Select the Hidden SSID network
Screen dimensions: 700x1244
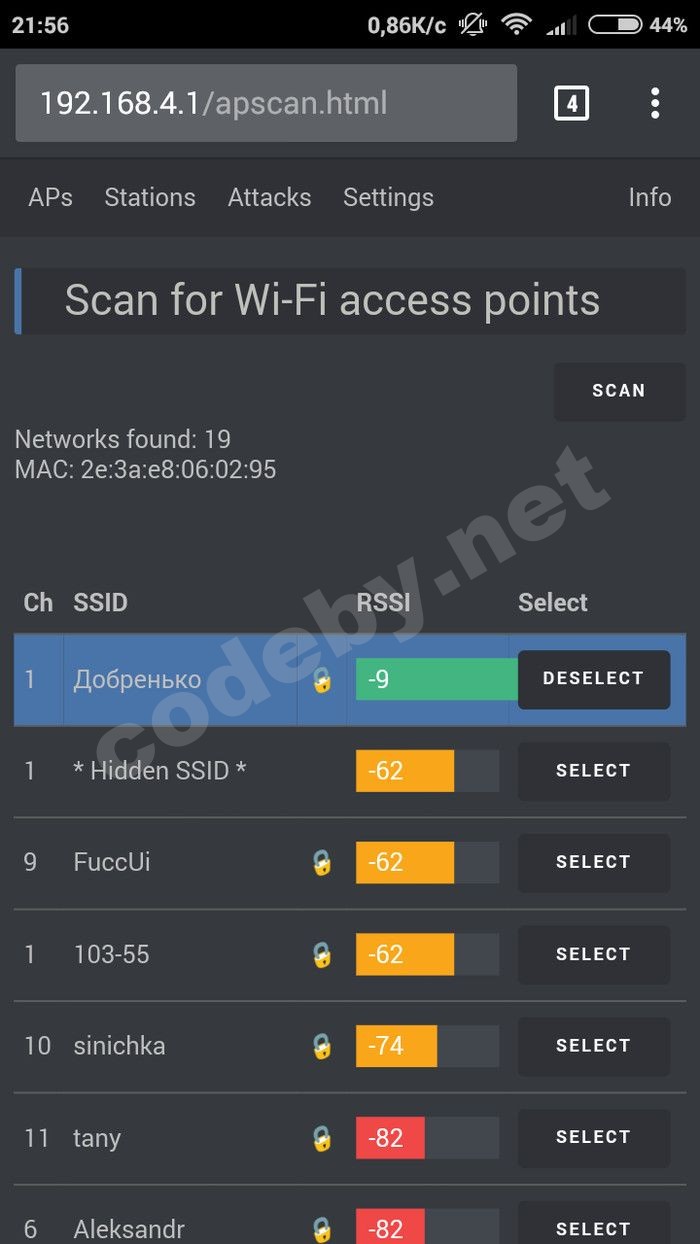pyautogui.click(x=593, y=771)
